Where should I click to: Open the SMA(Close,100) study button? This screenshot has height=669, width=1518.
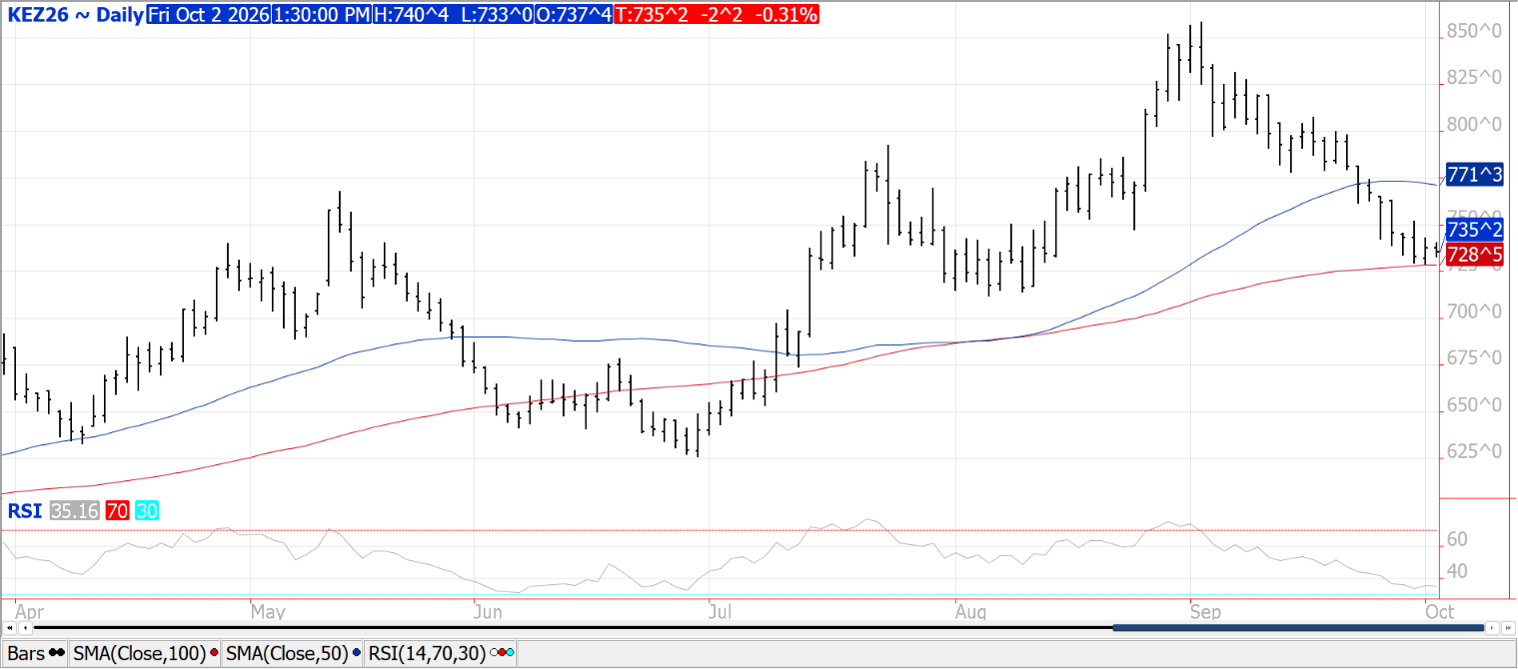(x=145, y=653)
